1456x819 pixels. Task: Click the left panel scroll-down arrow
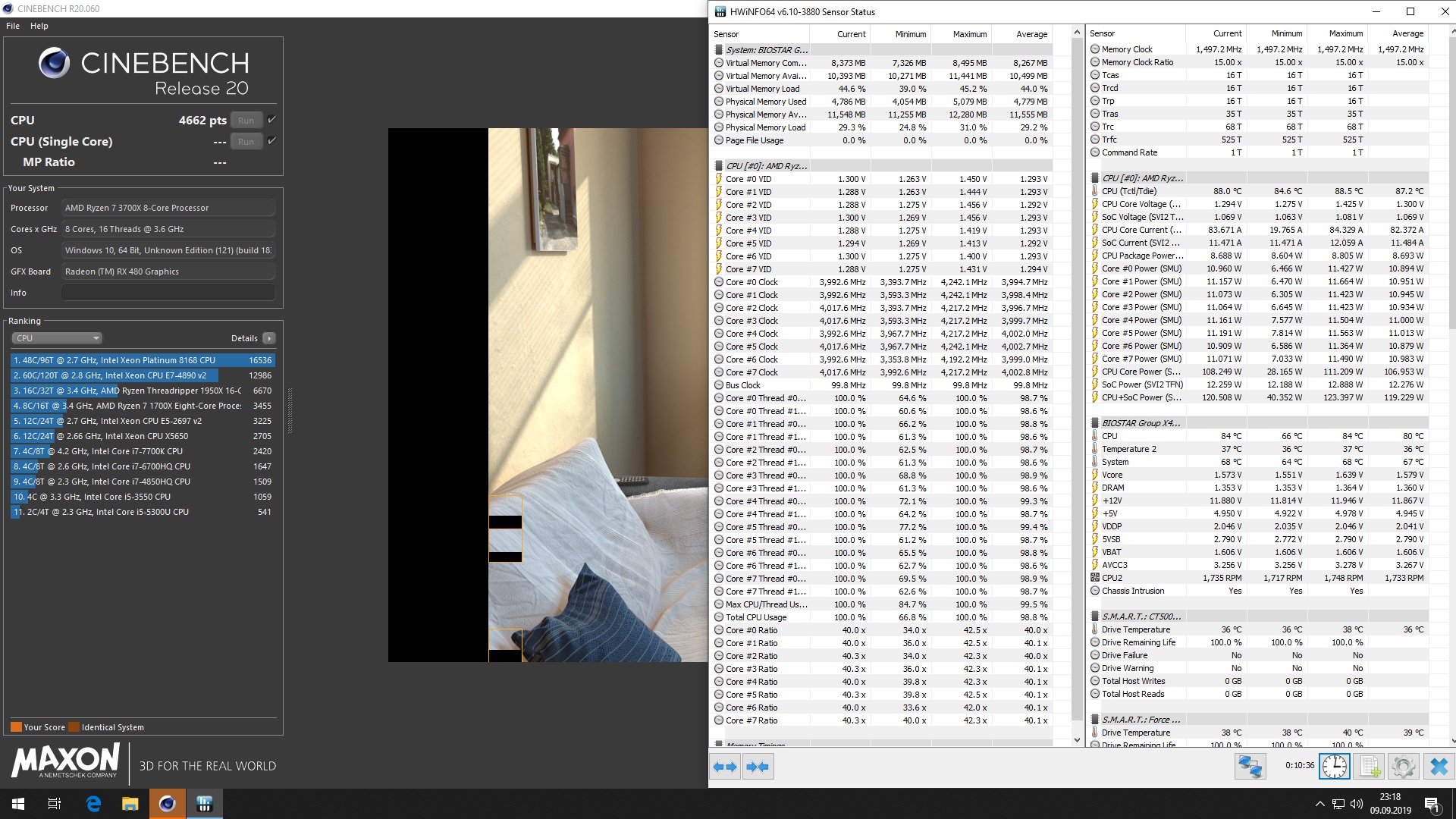pos(1077,740)
